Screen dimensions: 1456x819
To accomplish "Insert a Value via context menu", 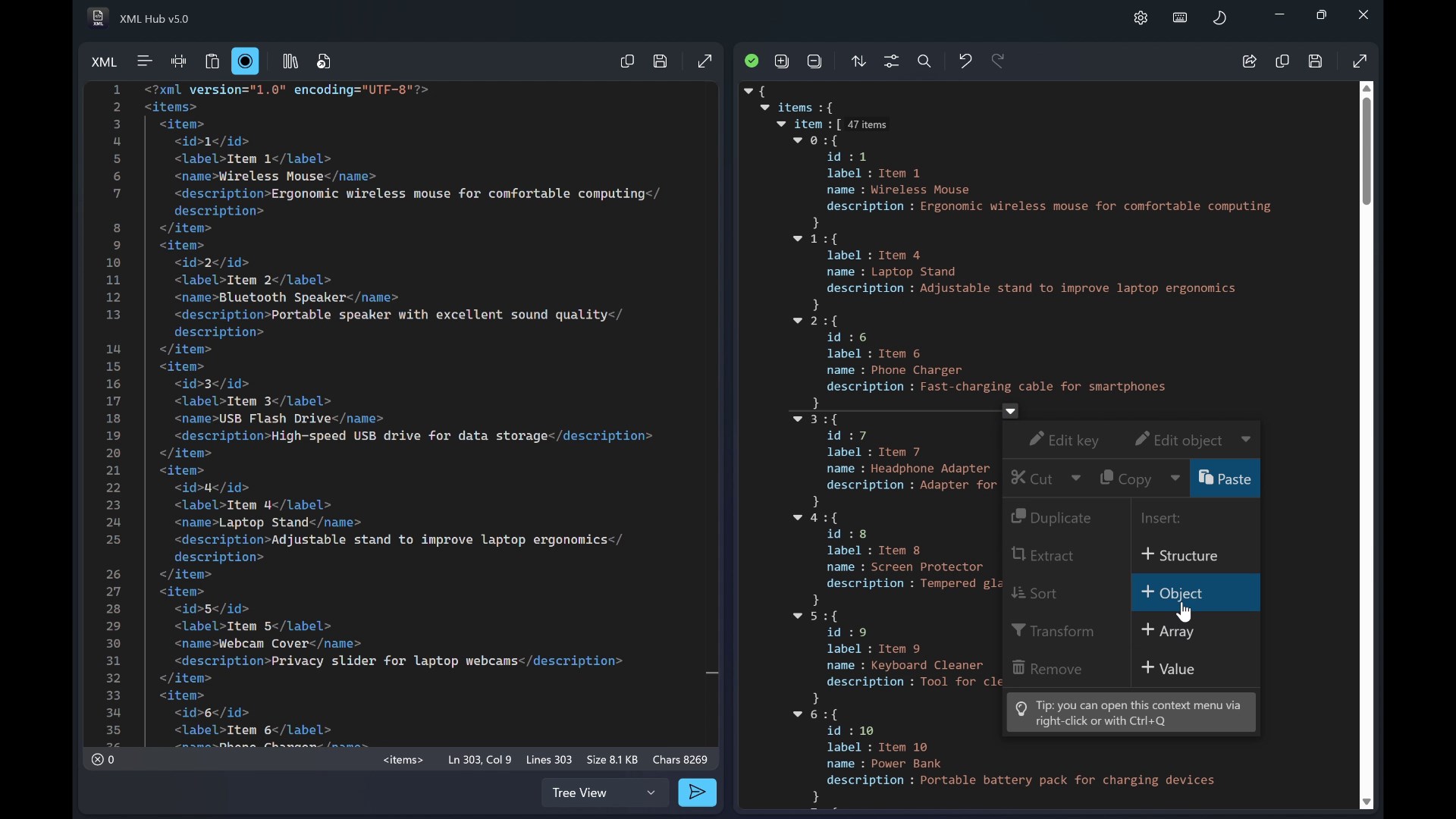I will coord(1197,670).
